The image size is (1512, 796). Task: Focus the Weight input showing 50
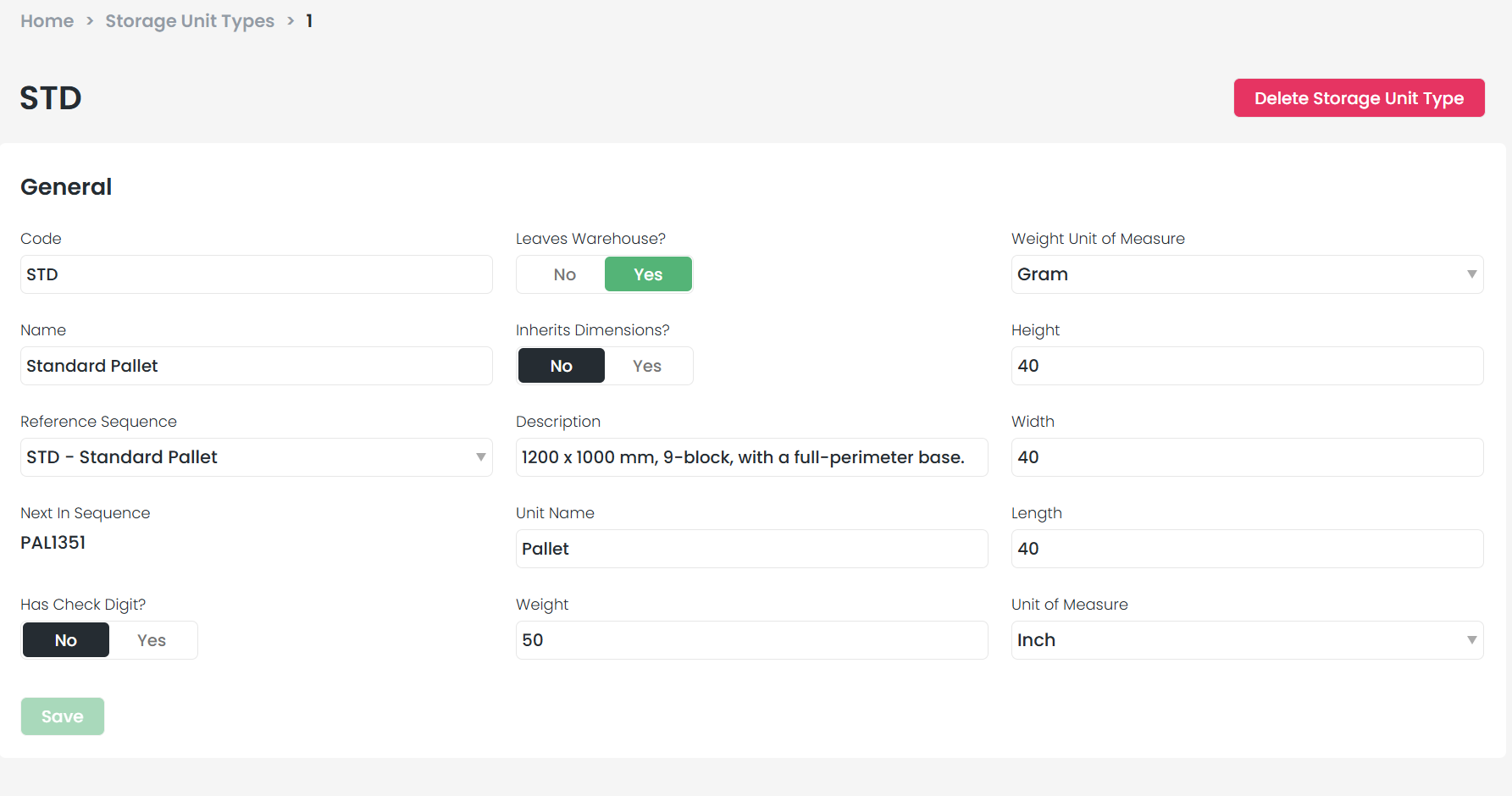[x=750, y=640]
